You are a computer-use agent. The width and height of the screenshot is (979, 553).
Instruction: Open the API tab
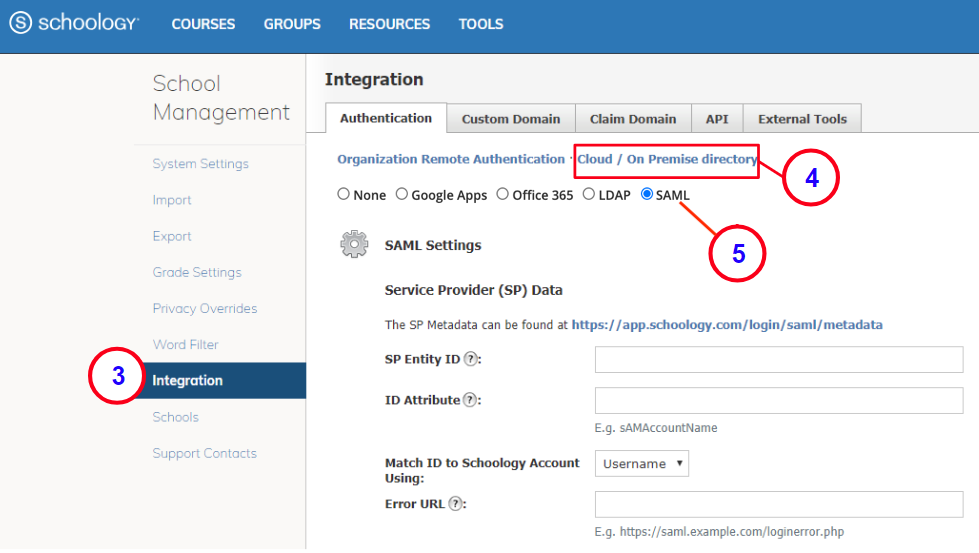pos(717,119)
